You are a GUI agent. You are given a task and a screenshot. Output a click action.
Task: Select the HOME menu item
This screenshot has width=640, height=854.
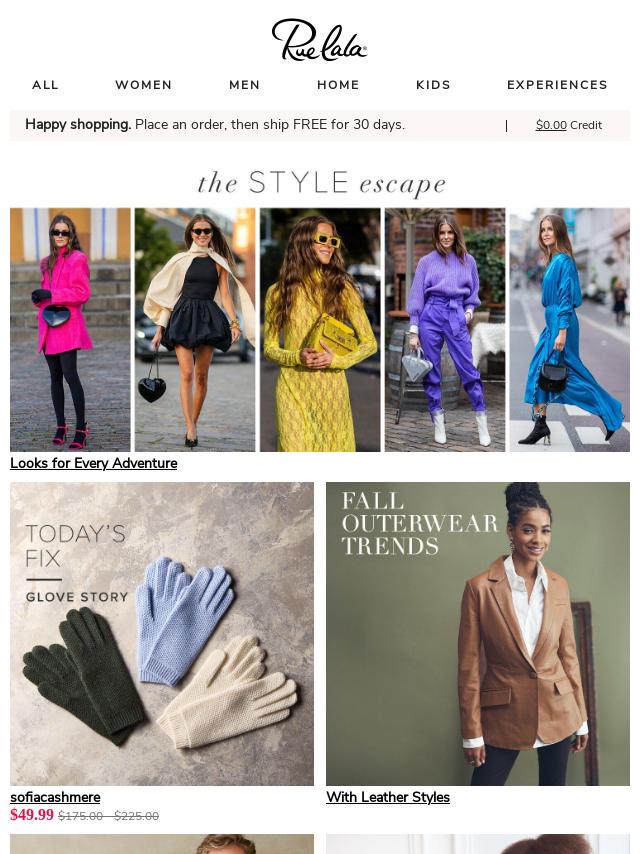(x=338, y=85)
